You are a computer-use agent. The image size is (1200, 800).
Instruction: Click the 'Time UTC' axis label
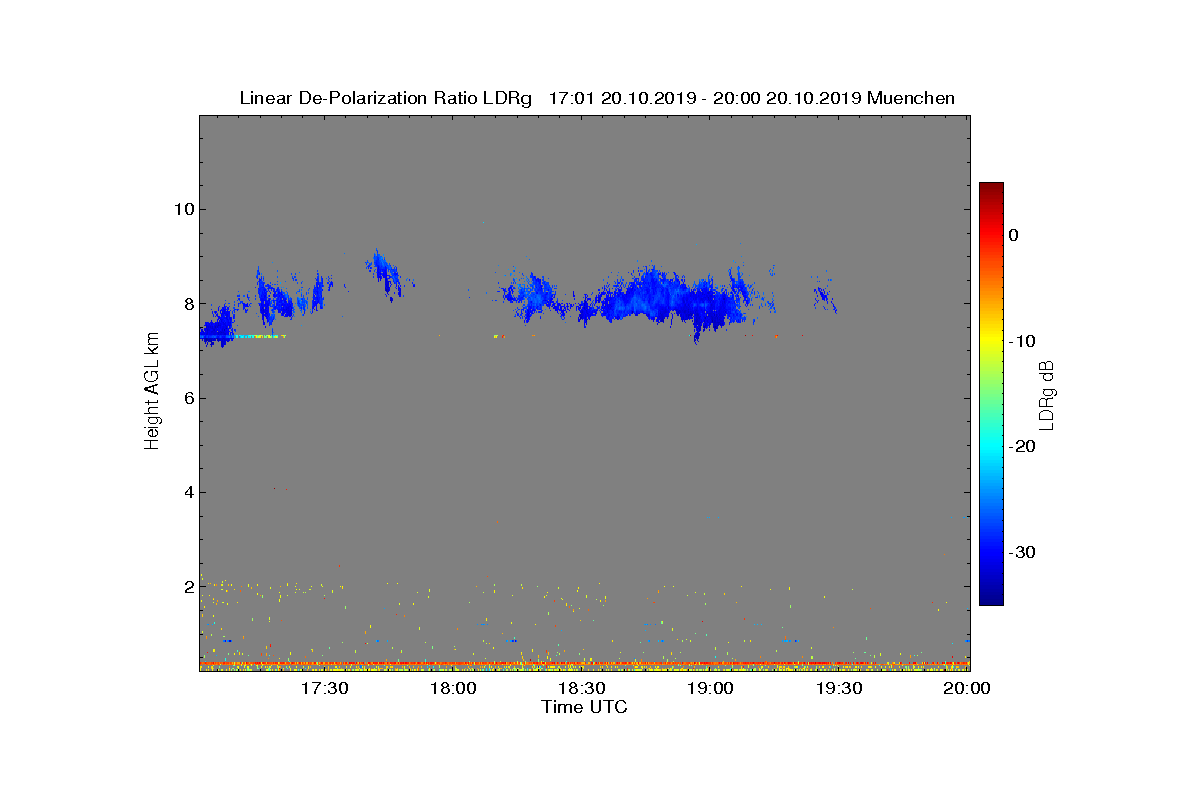point(584,707)
